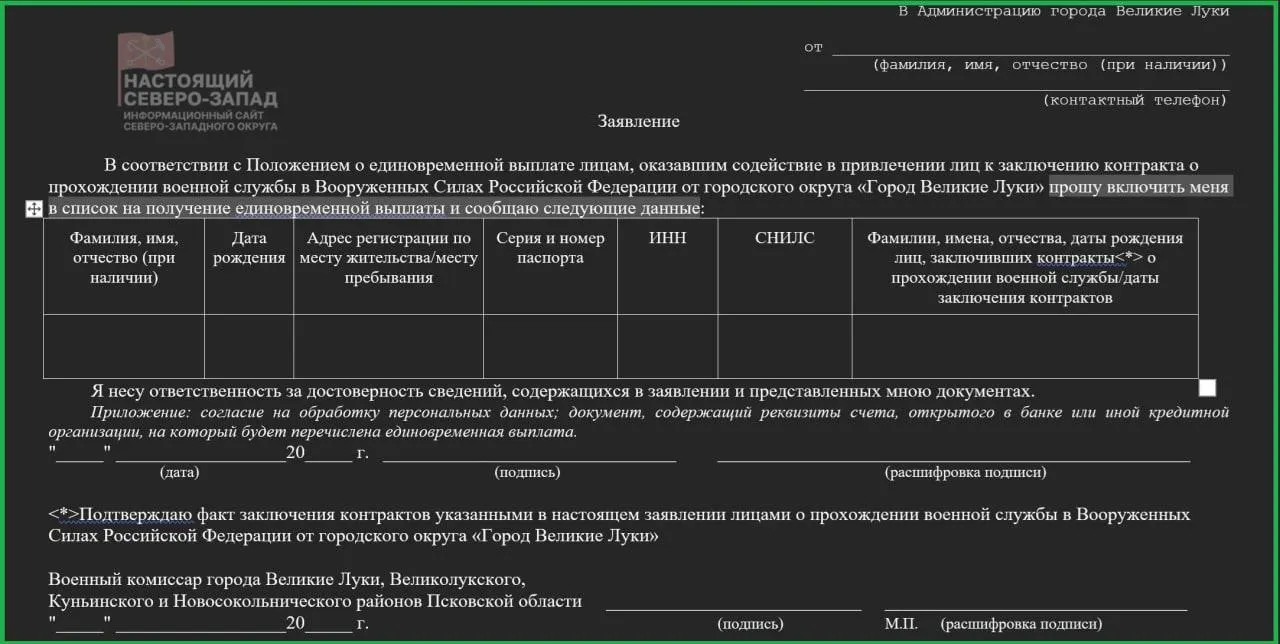Click highlighted text 'прошу включить меня'
This screenshot has width=1280, height=644.
pos(1139,187)
